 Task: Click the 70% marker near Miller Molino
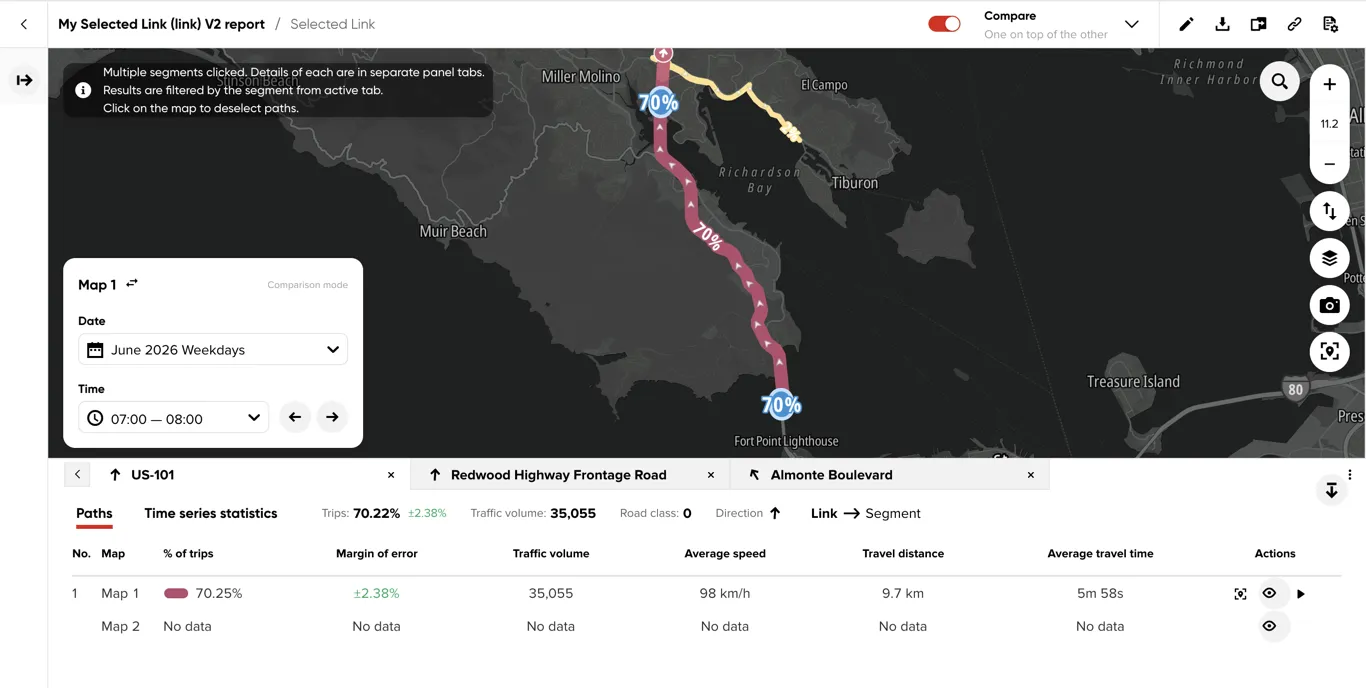point(659,101)
